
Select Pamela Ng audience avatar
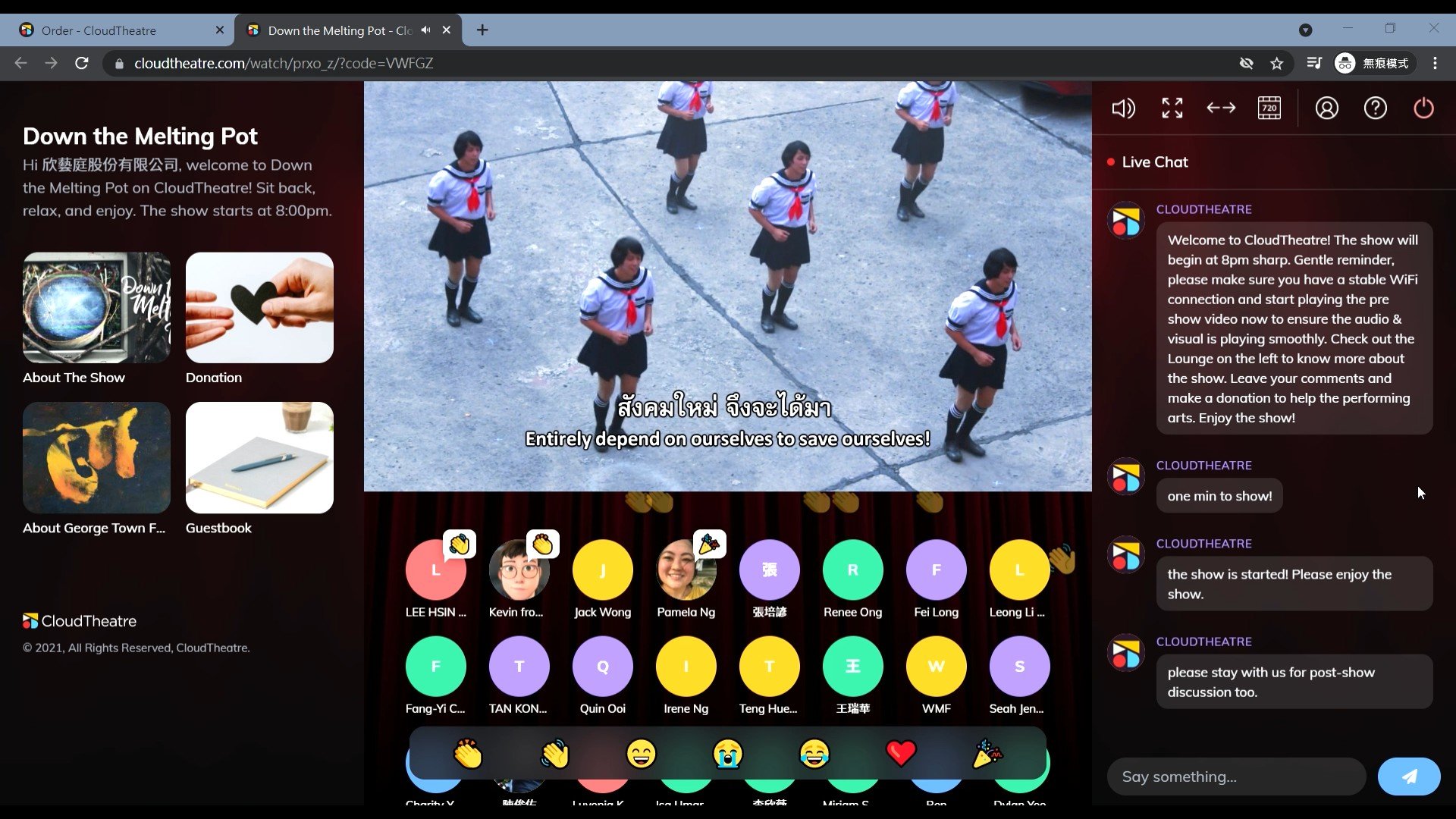coord(686,570)
